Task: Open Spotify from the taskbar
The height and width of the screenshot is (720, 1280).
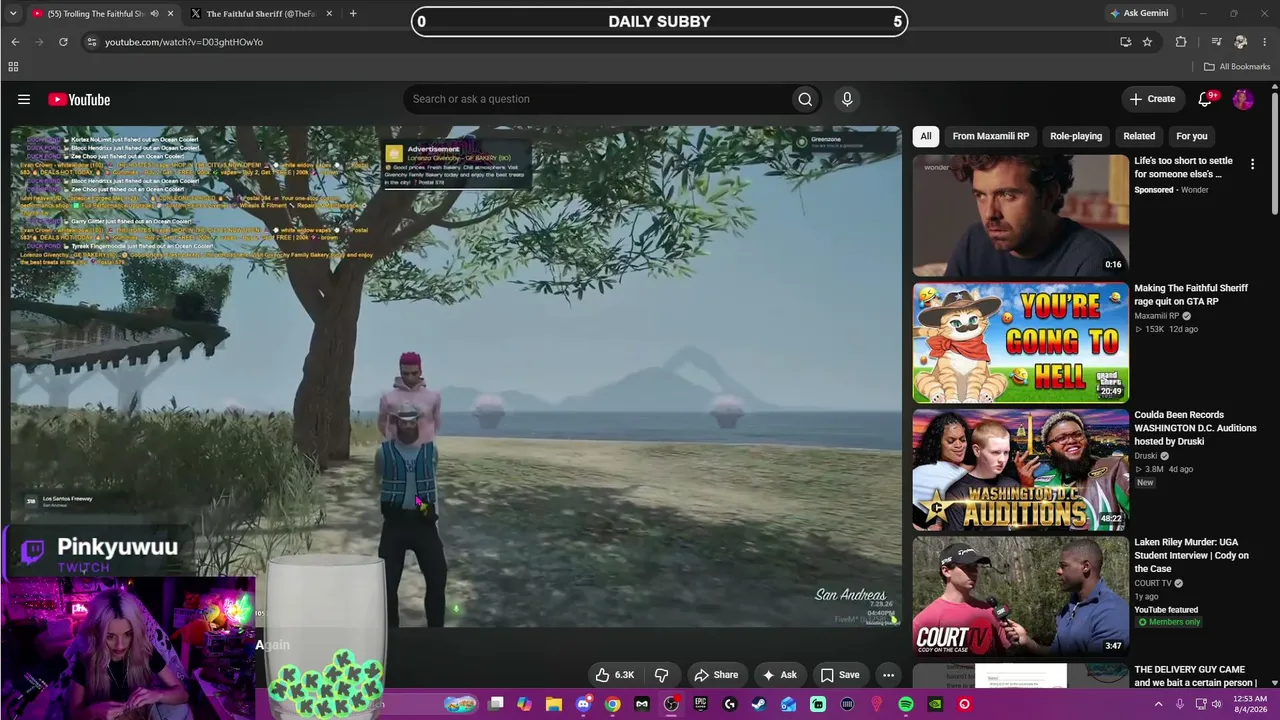Action: (906, 704)
